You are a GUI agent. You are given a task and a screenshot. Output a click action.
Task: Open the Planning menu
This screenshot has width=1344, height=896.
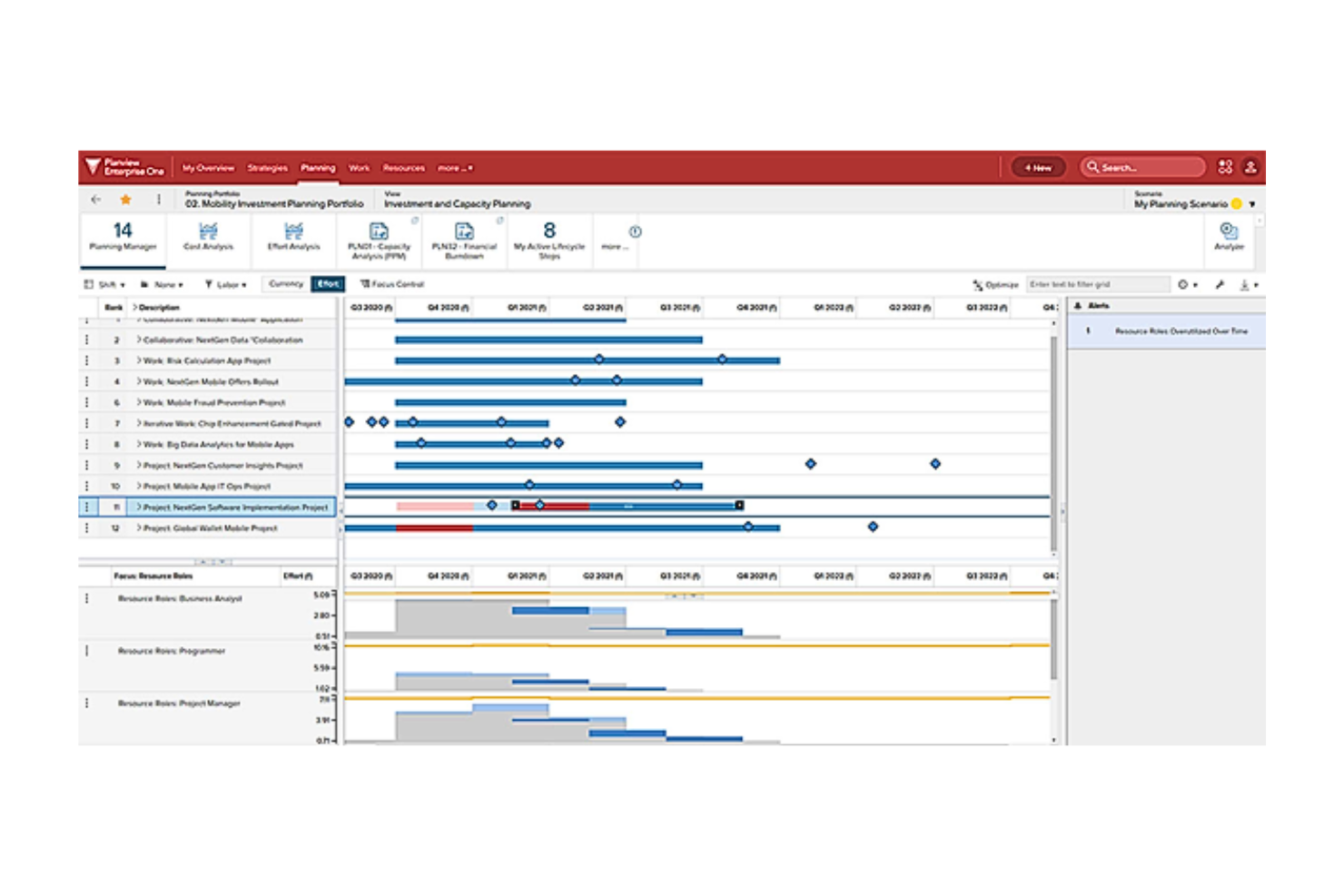(318, 168)
